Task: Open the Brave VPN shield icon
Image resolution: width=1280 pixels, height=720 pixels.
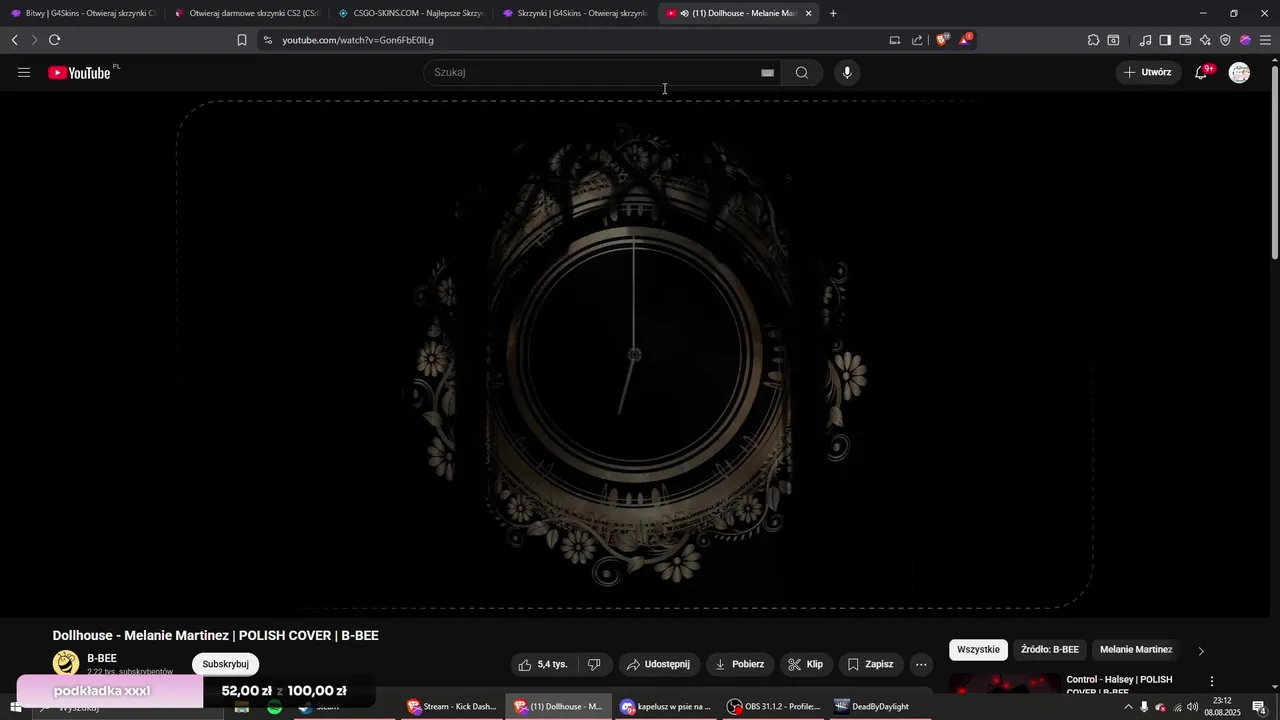Action: 1225,40
